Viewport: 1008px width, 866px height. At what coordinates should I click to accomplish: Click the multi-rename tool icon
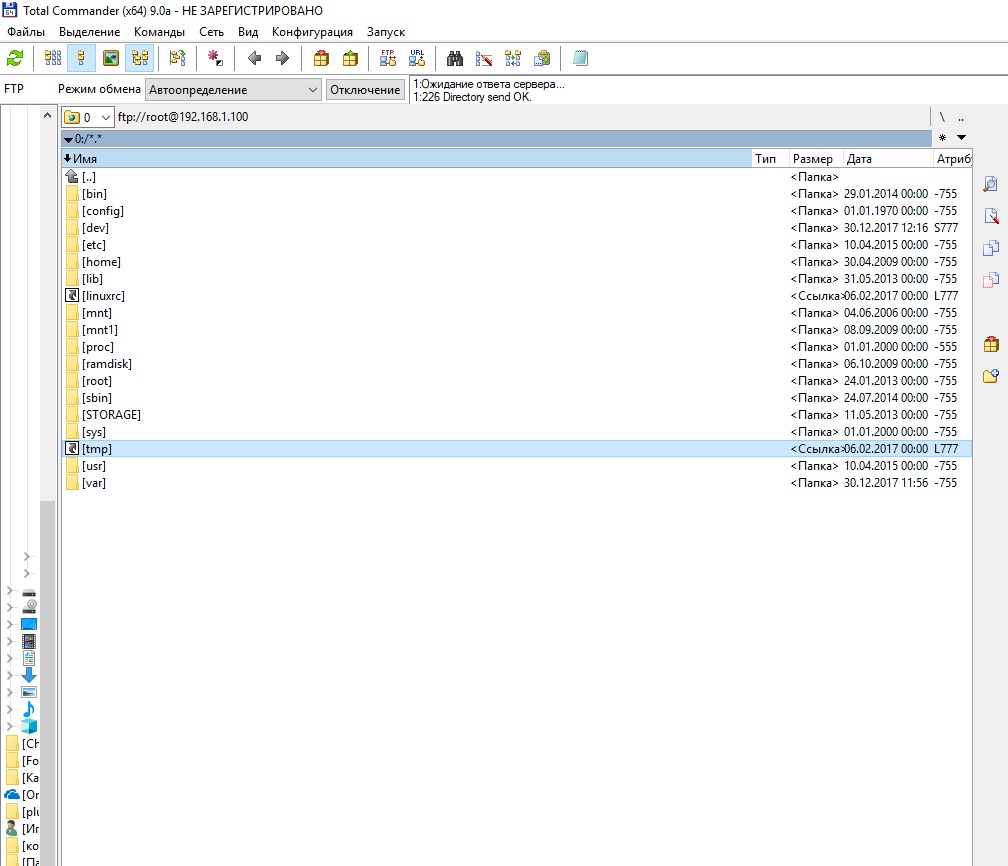click(483, 59)
